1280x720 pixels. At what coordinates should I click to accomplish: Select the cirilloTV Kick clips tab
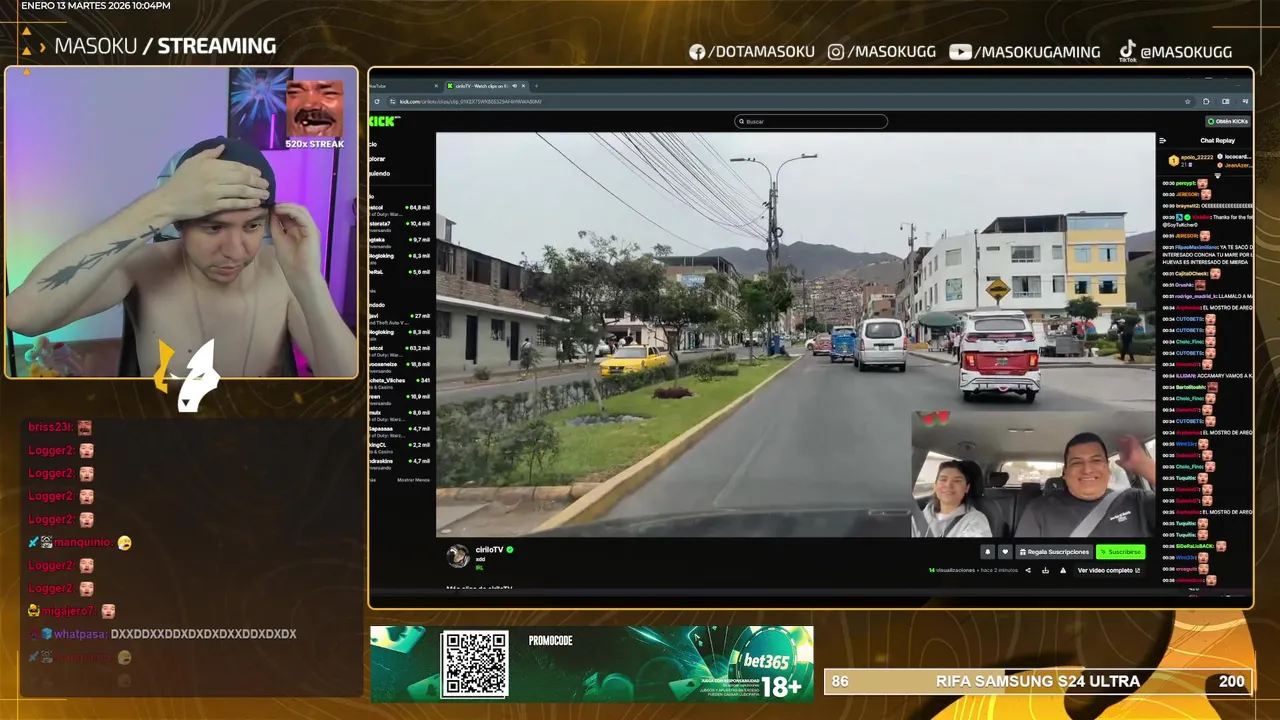[486, 86]
